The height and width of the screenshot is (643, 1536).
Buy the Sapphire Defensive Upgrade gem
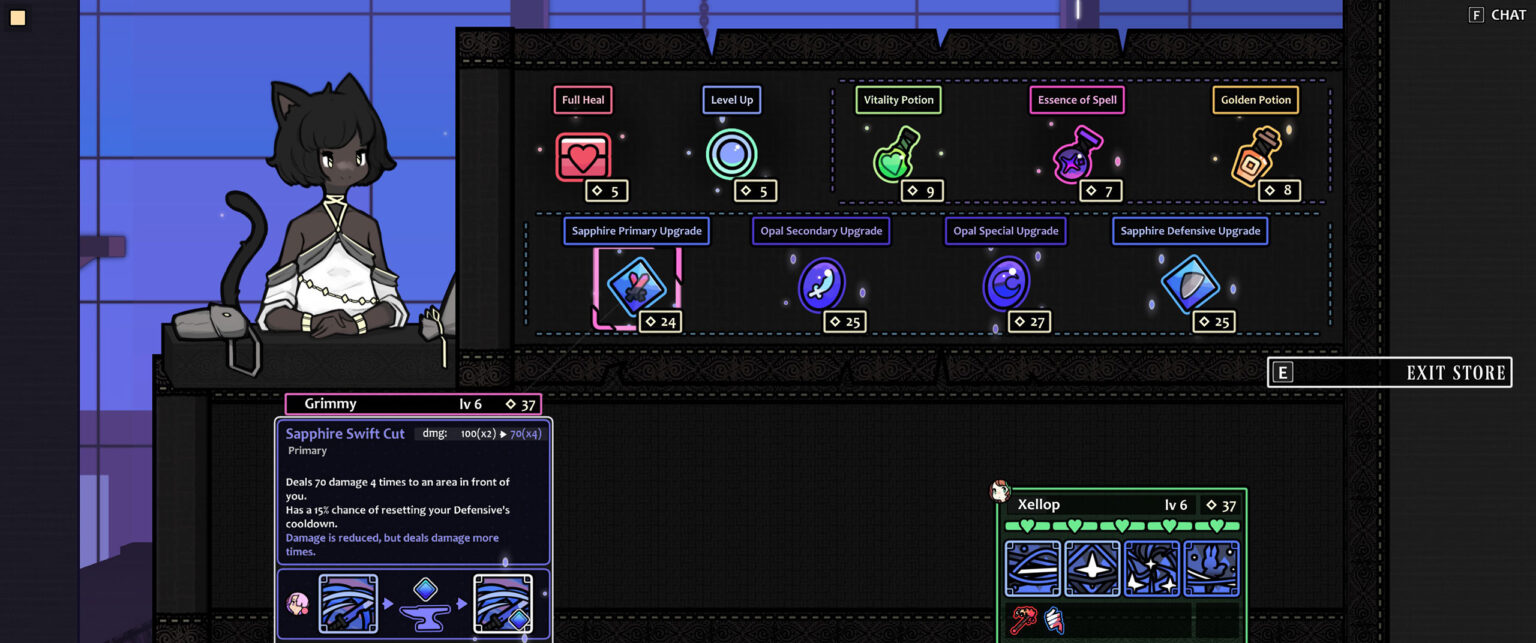point(1189,285)
